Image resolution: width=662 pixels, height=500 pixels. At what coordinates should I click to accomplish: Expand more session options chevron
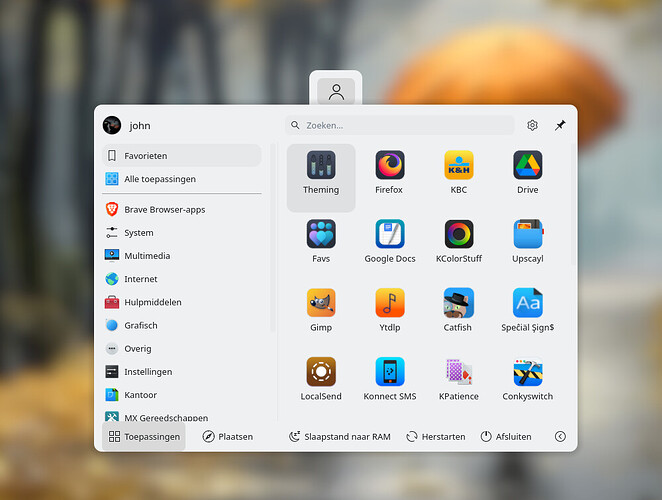[x=560, y=437]
